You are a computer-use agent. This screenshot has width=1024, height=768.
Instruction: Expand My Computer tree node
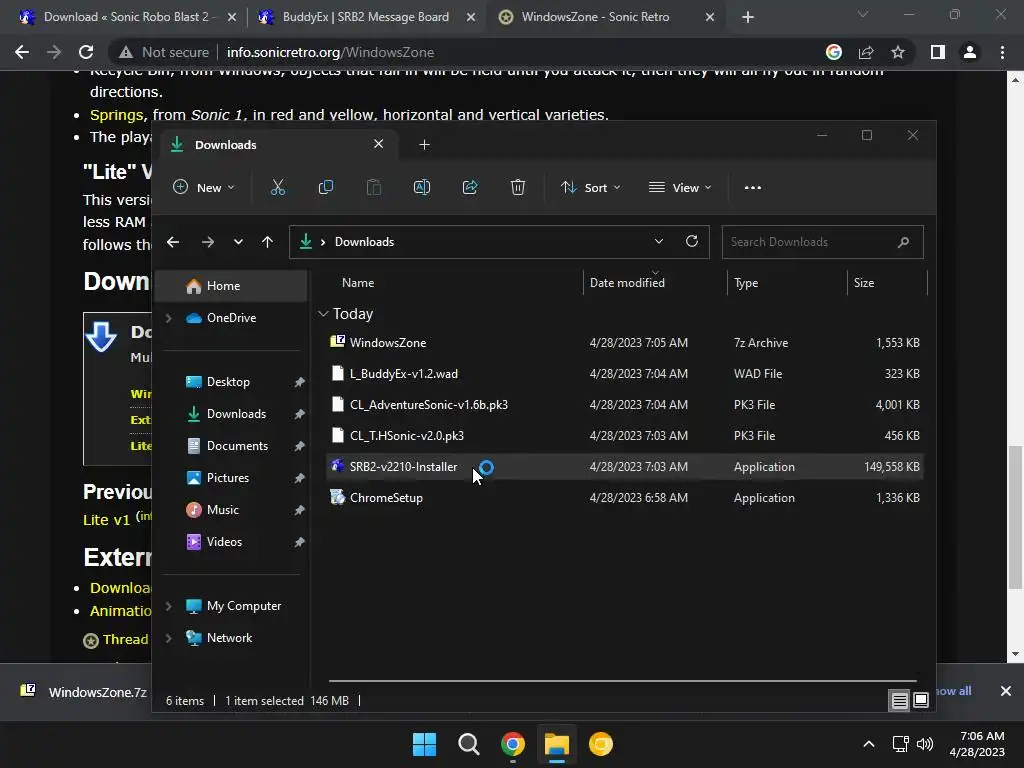coord(168,606)
